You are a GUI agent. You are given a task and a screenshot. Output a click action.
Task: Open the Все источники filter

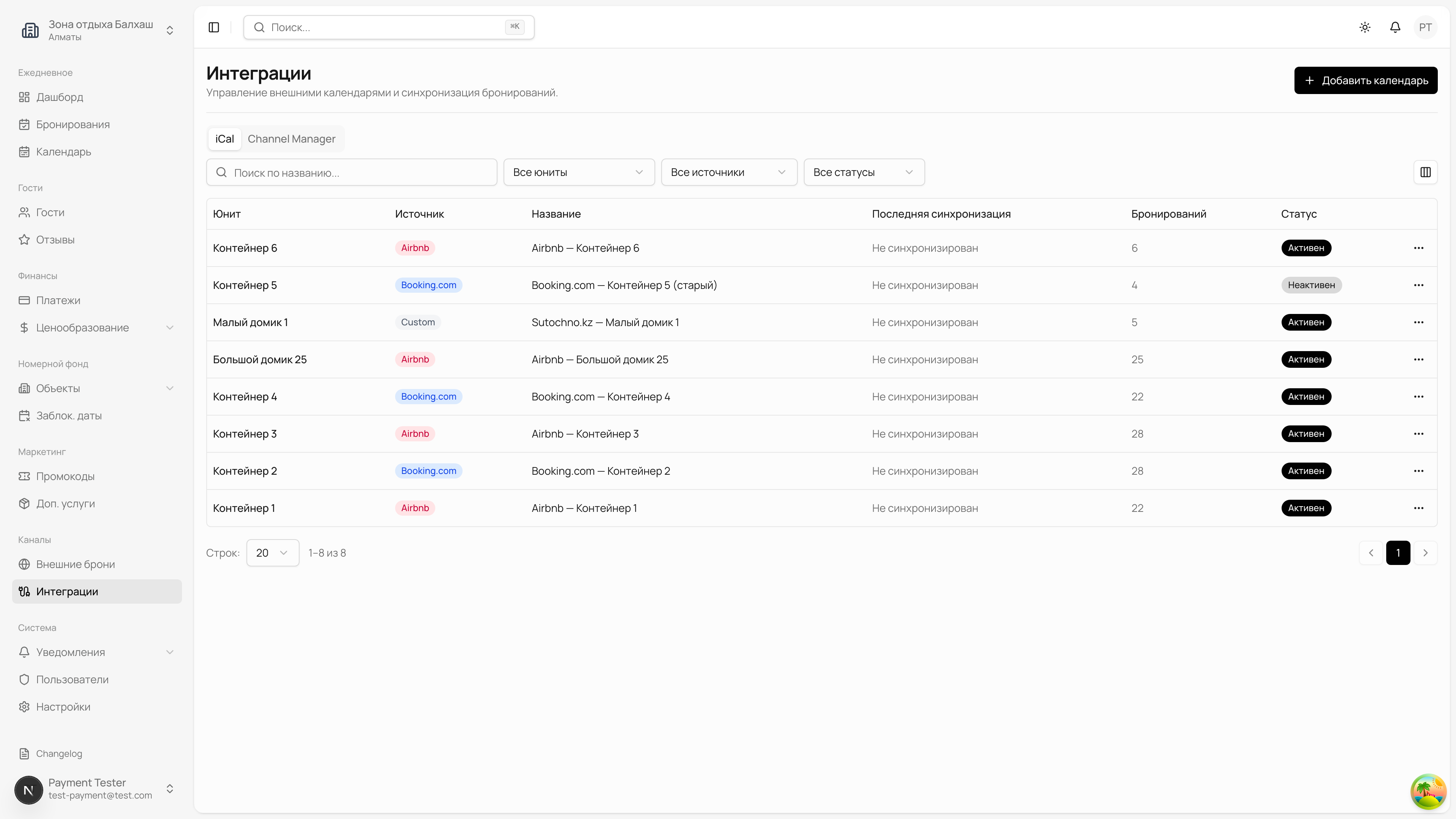728,173
